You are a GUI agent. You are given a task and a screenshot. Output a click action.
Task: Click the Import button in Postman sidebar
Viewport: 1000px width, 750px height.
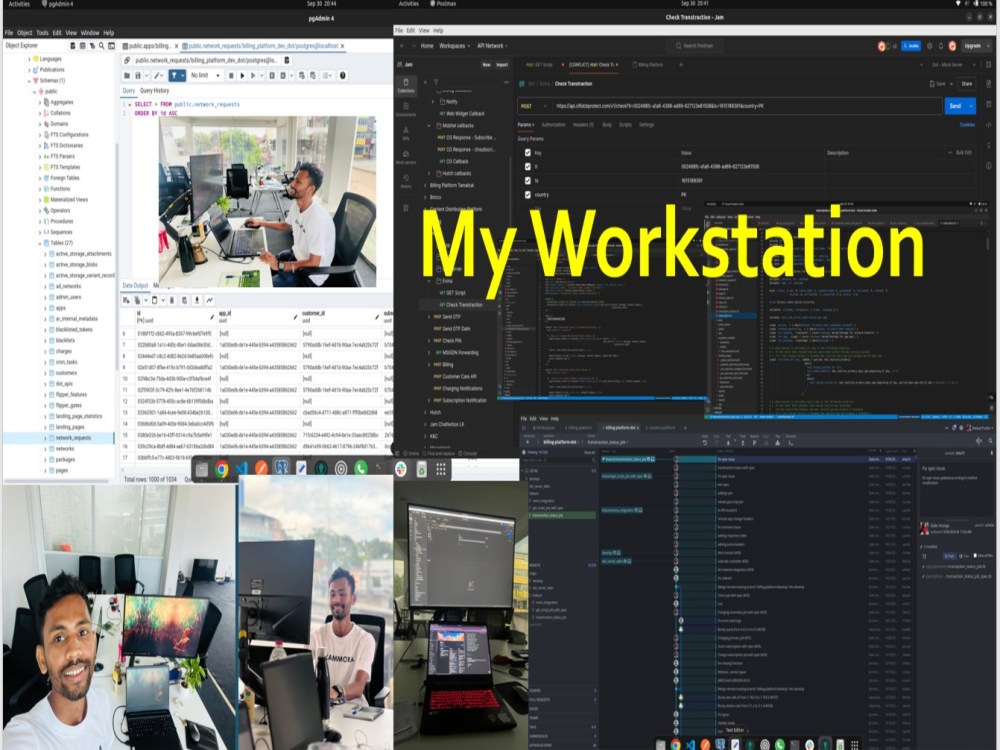[502, 64]
